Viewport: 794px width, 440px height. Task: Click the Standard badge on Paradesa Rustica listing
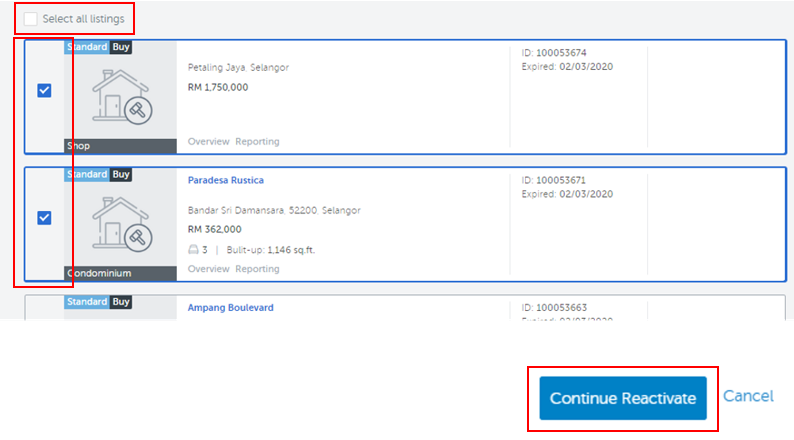pyautogui.click(x=87, y=175)
